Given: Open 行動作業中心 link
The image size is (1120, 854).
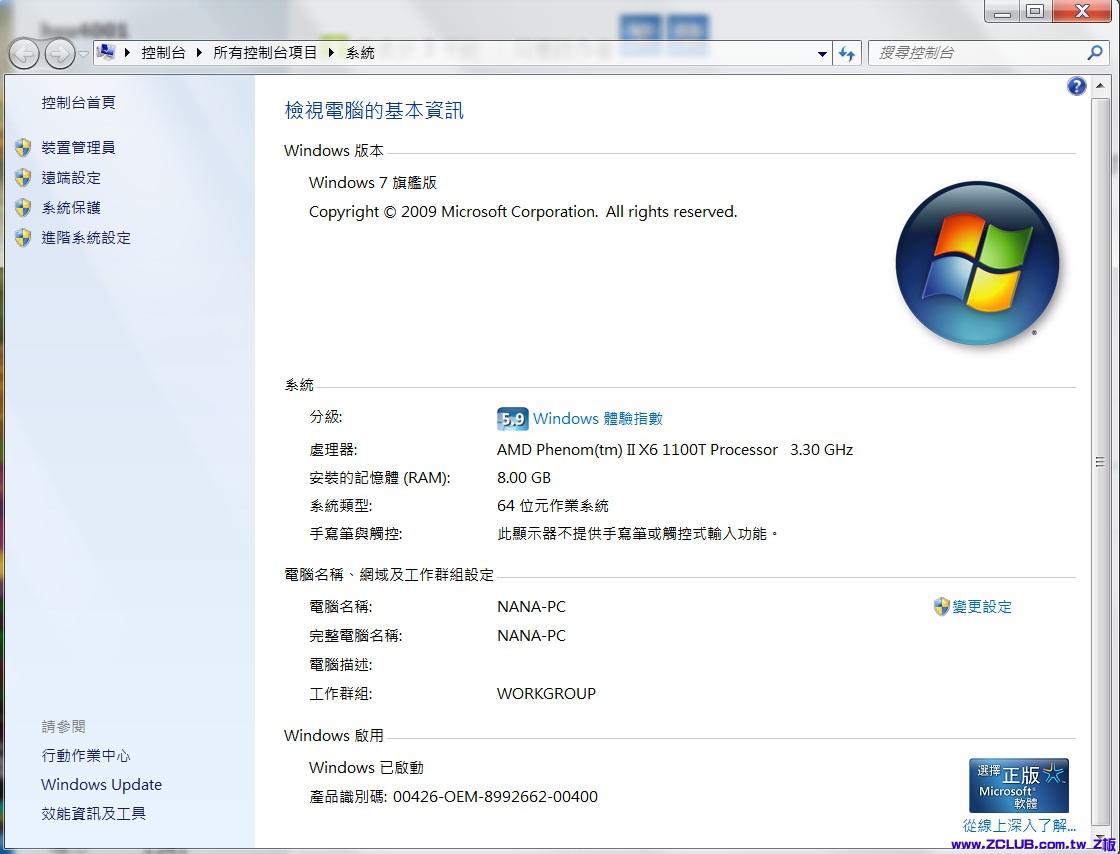Looking at the screenshot, I should coord(86,755).
